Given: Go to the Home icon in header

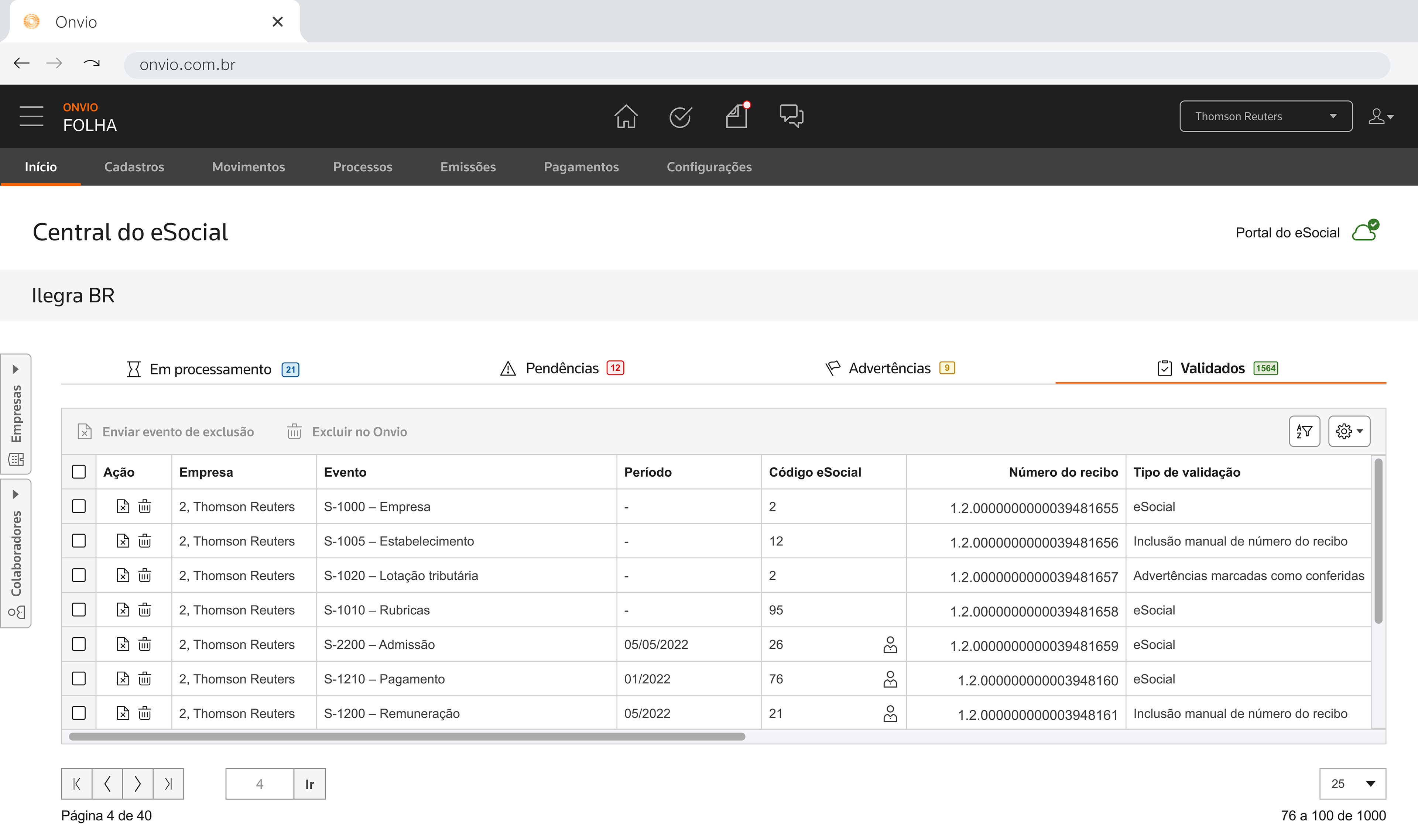Looking at the screenshot, I should click(626, 116).
